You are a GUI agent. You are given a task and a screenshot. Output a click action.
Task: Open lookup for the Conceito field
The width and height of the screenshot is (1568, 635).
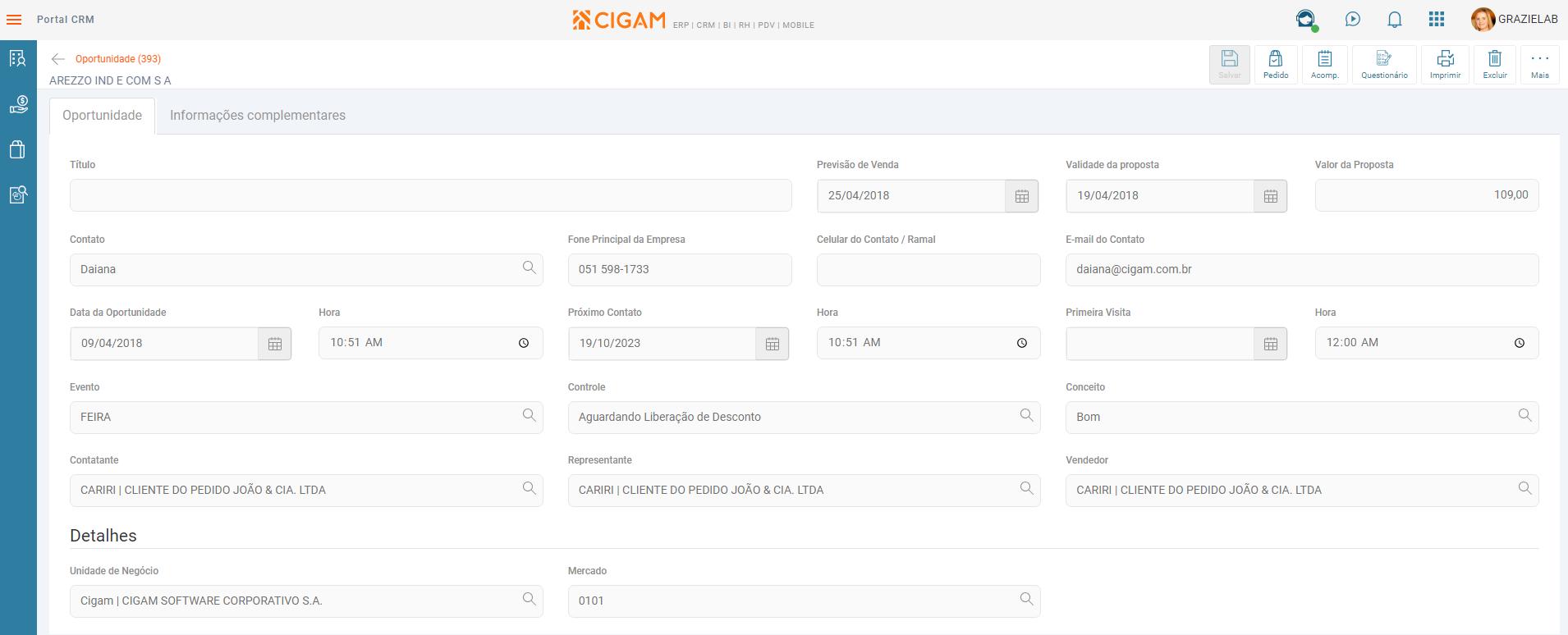pos(1525,415)
